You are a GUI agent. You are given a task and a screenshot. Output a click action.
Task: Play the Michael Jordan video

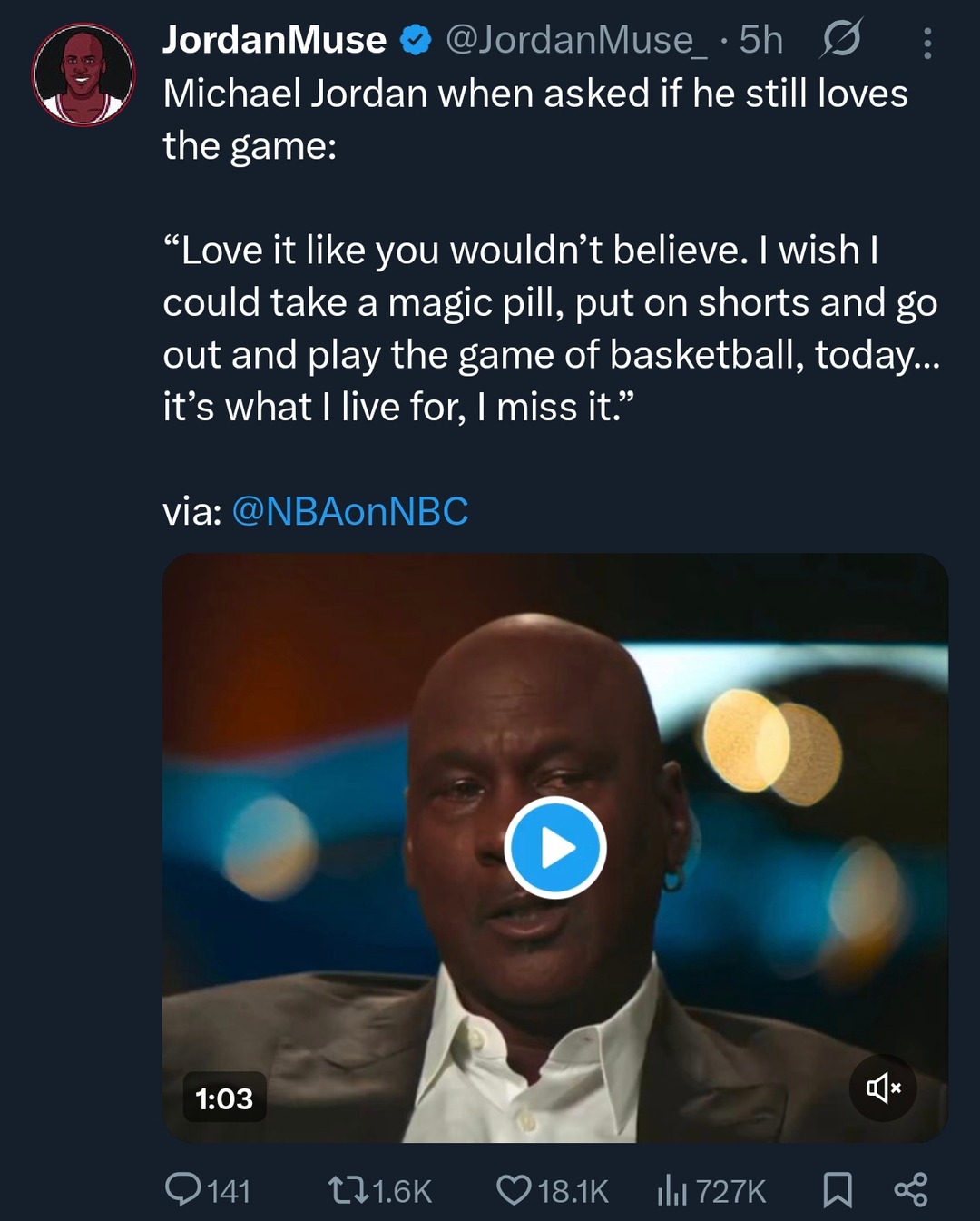pyautogui.click(x=554, y=848)
